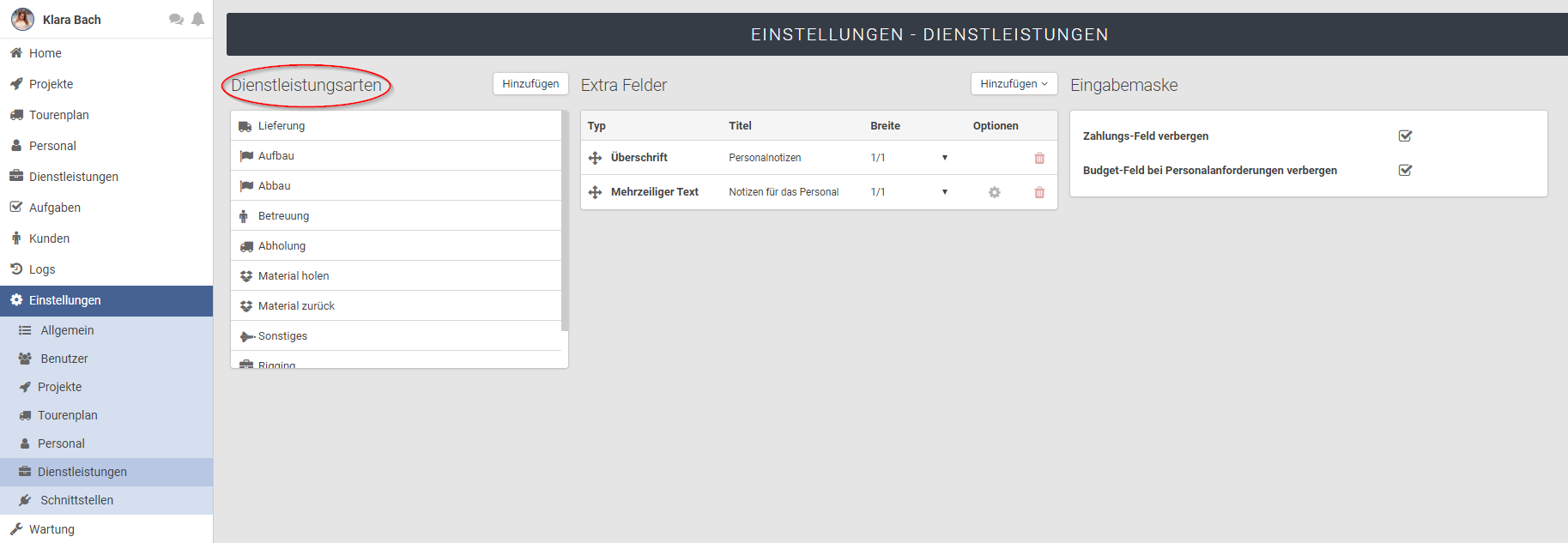Click the plug icon beside Schnittstellen

(25, 500)
